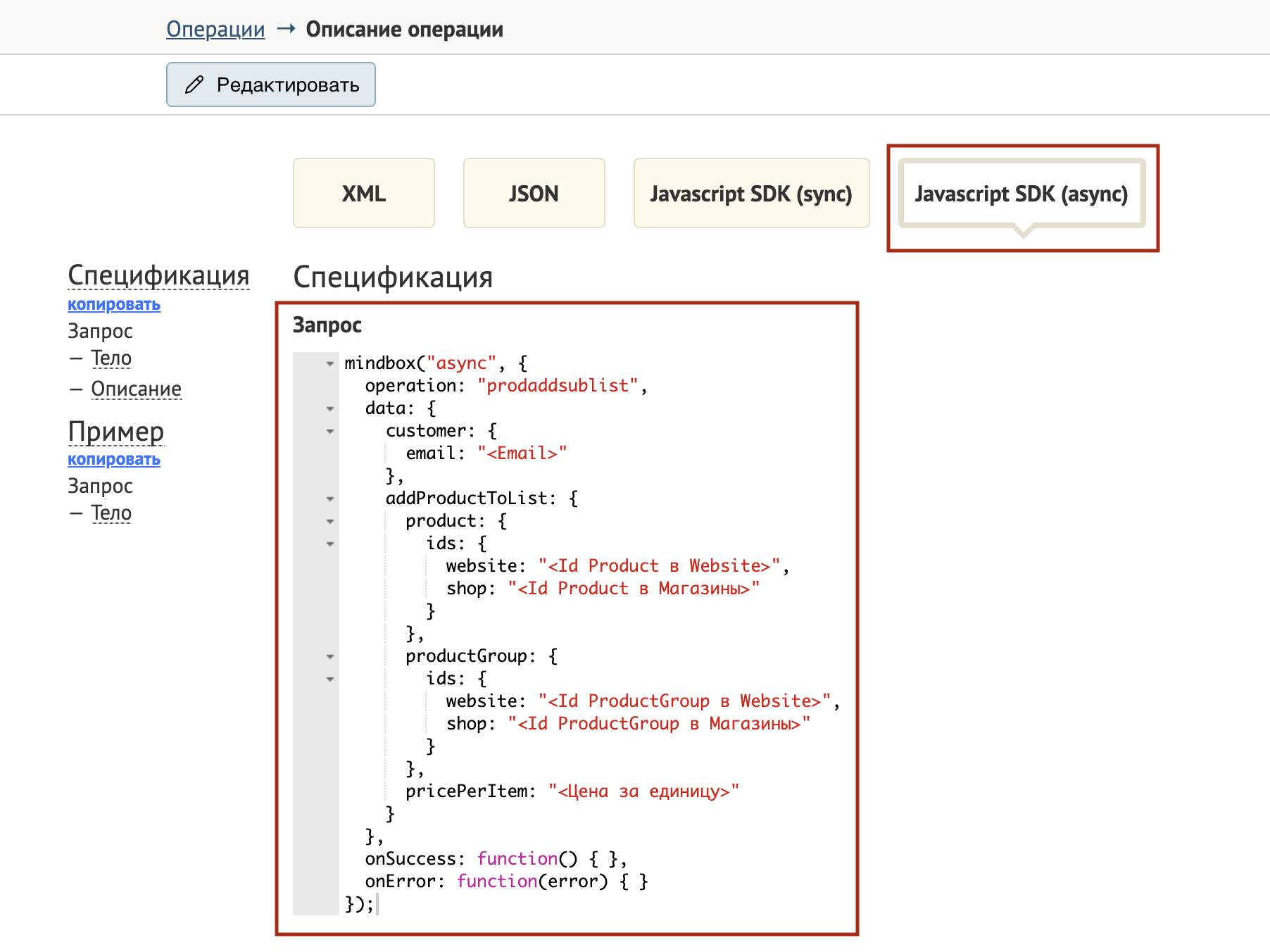Click the "<Id Product в Магазины>" string
Screen dimensions: 1270x952
click(x=634, y=589)
